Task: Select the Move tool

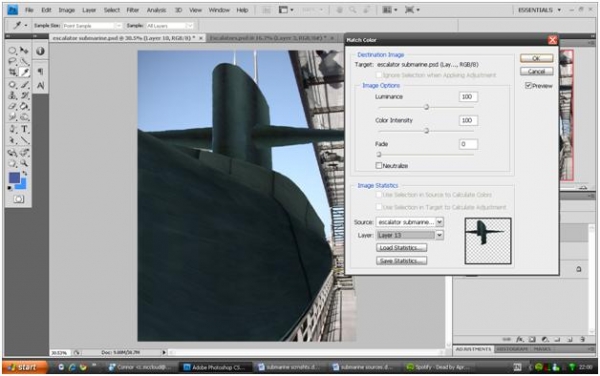Action: pyautogui.click(x=24, y=50)
